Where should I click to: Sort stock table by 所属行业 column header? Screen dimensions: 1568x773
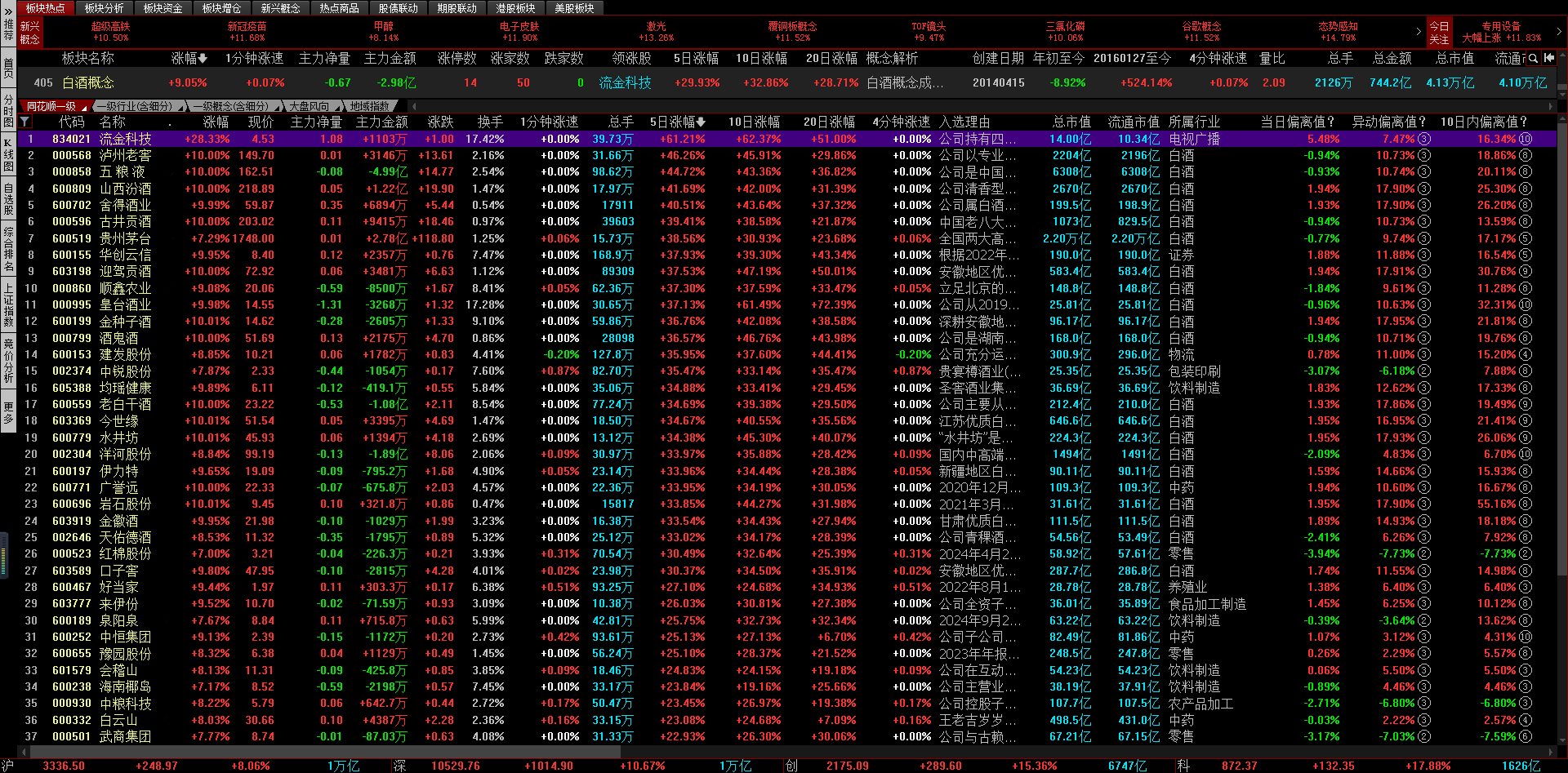(1194, 122)
